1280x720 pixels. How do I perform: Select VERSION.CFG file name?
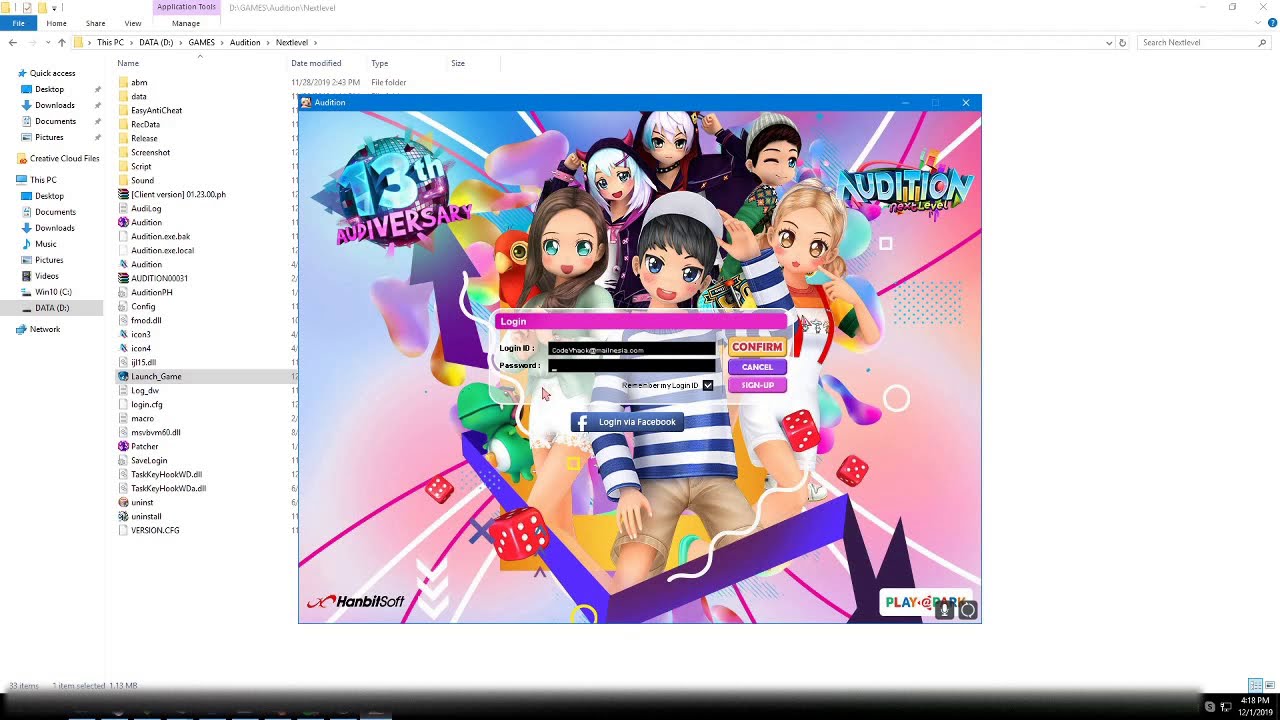point(155,530)
